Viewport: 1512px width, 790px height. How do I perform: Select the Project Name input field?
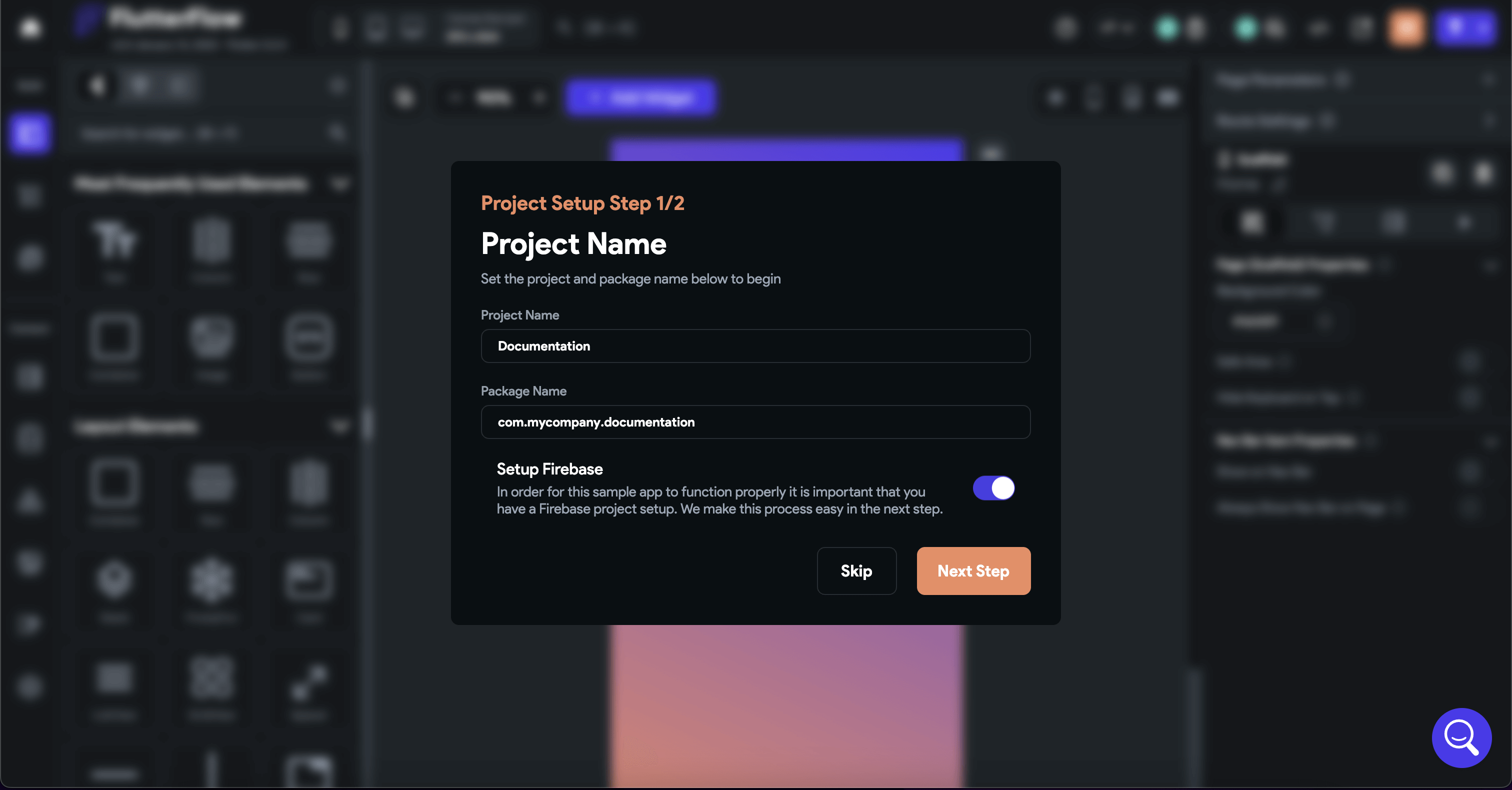click(755, 346)
